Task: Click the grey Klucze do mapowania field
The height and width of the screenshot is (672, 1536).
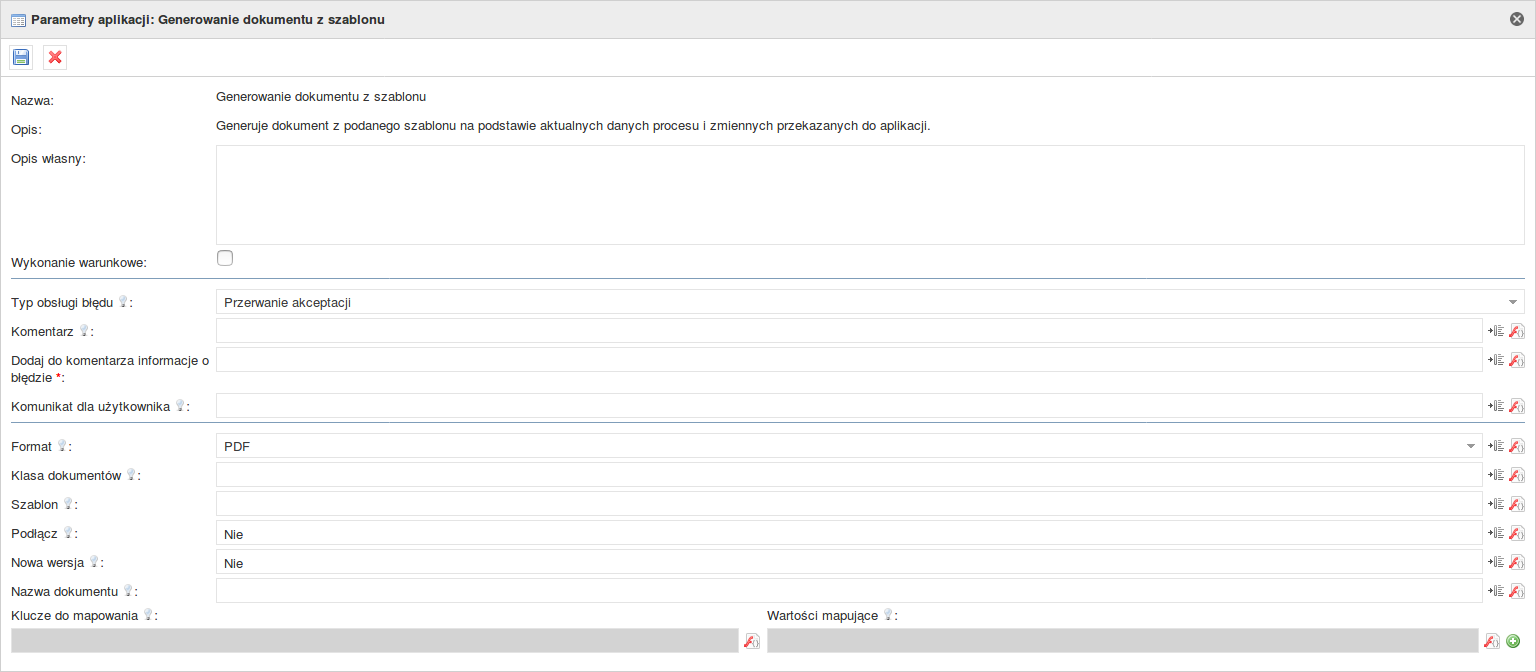Action: tap(375, 641)
